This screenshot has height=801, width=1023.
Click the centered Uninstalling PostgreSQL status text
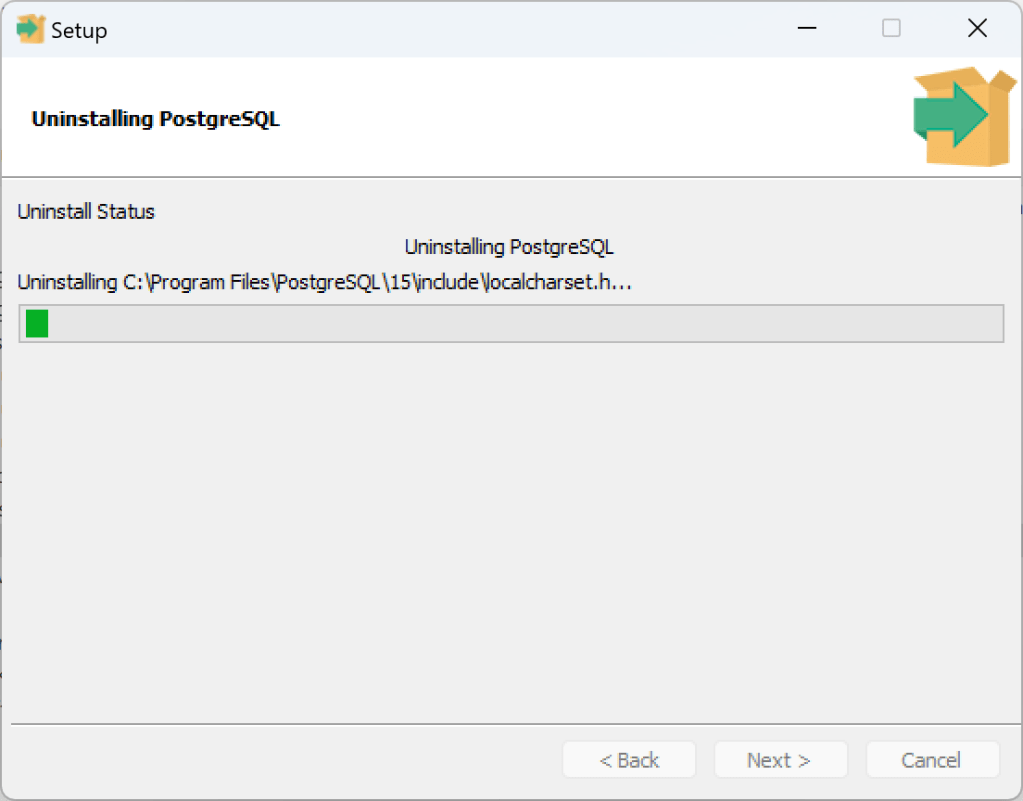[x=509, y=247]
